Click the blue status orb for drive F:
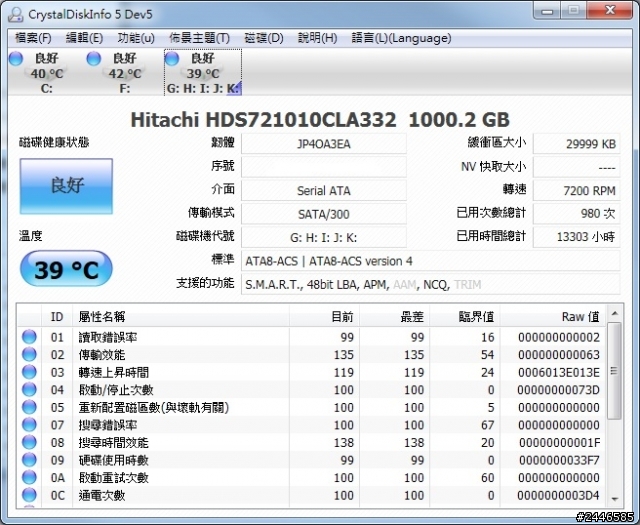This screenshot has width=640, height=525. click(x=94, y=60)
